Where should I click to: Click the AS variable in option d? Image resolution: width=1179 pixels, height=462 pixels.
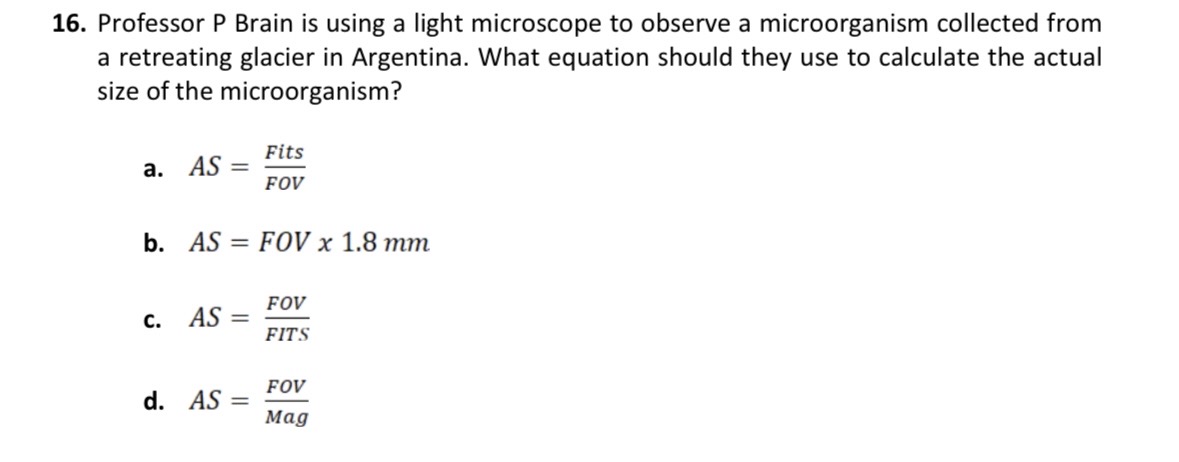coord(205,401)
